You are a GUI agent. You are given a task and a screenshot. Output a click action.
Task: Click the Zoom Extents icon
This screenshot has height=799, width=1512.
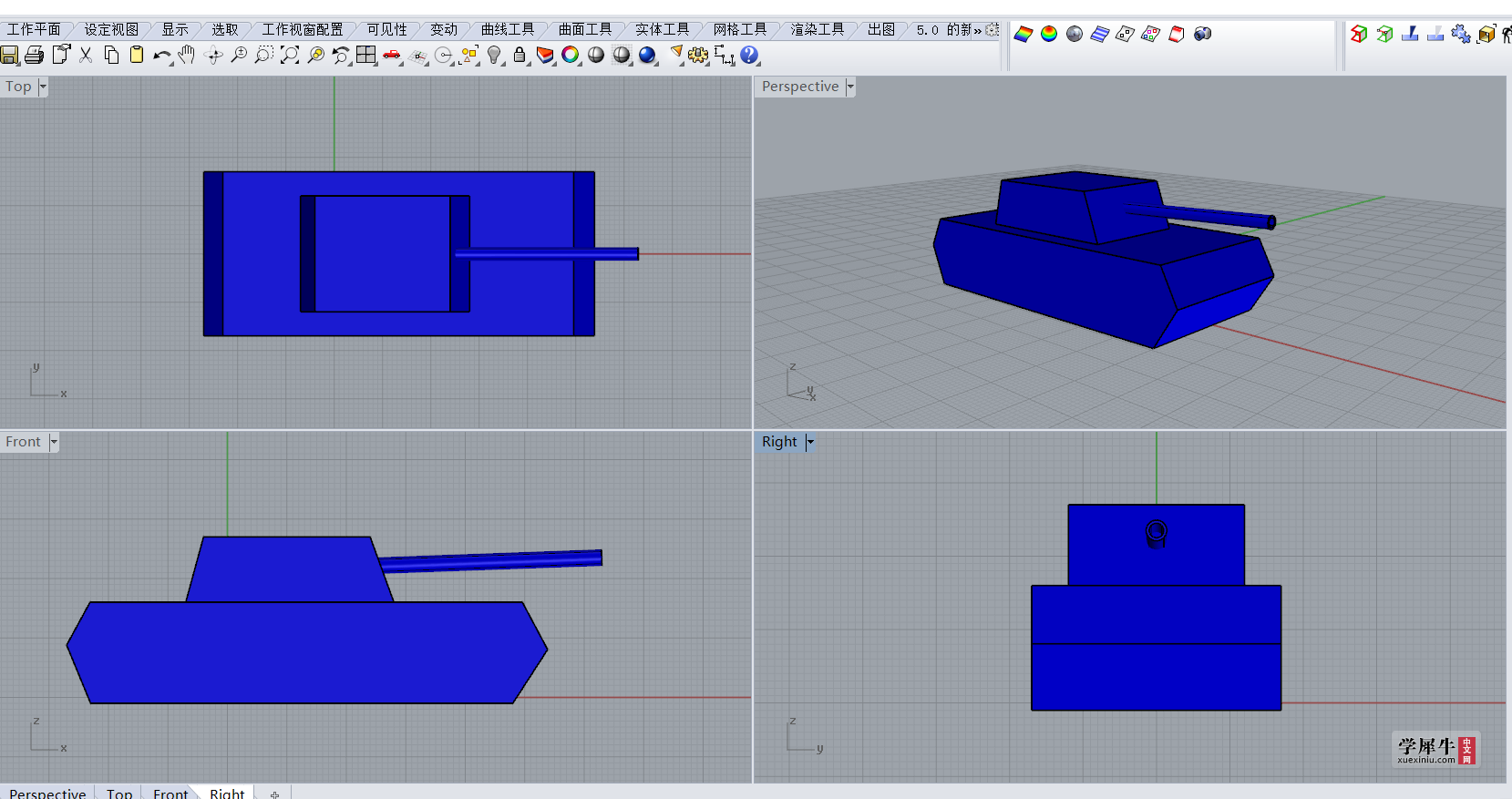(x=290, y=56)
